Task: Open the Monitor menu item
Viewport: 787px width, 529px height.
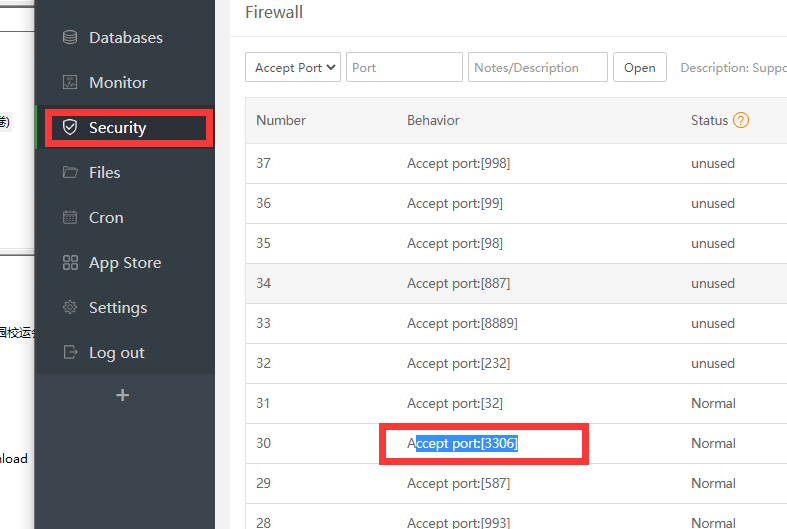Action: [x=118, y=83]
